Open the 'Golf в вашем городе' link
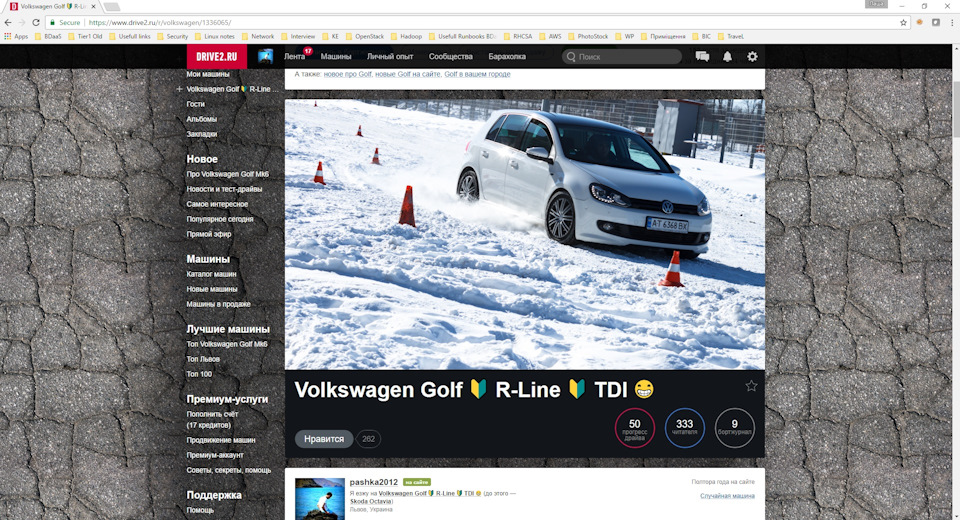Screen dimensions: 960x520 (x=477, y=74)
